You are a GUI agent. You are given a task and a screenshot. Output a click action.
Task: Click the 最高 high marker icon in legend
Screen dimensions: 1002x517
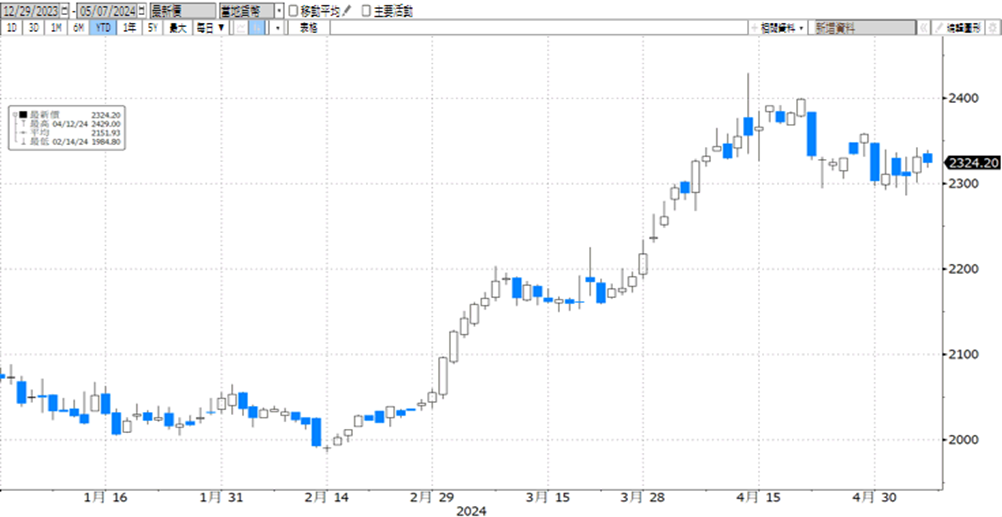tap(24, 123)
